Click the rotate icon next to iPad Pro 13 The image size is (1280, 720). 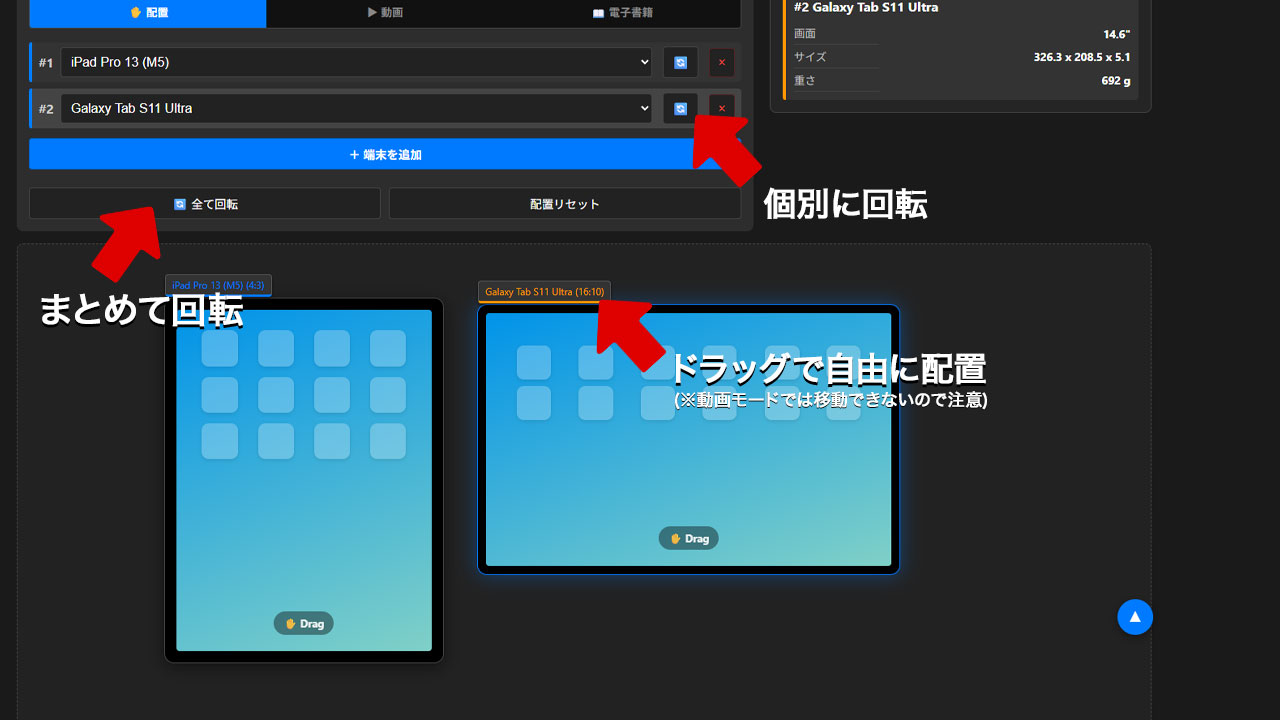(x=680, y=62)
